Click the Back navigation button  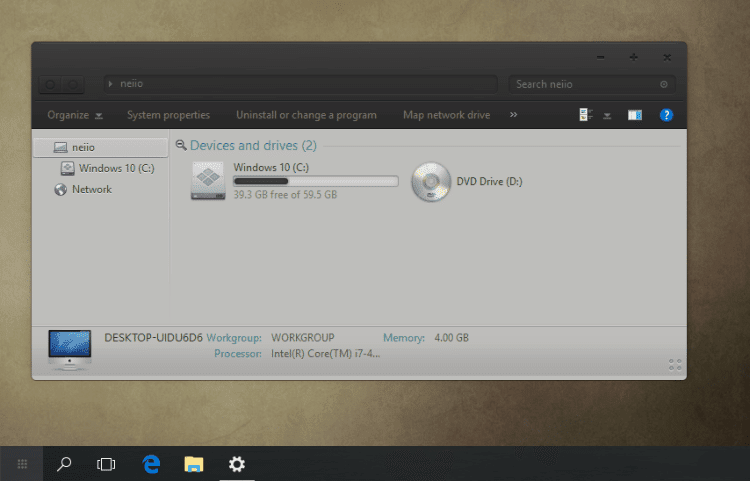coord(50,85)
